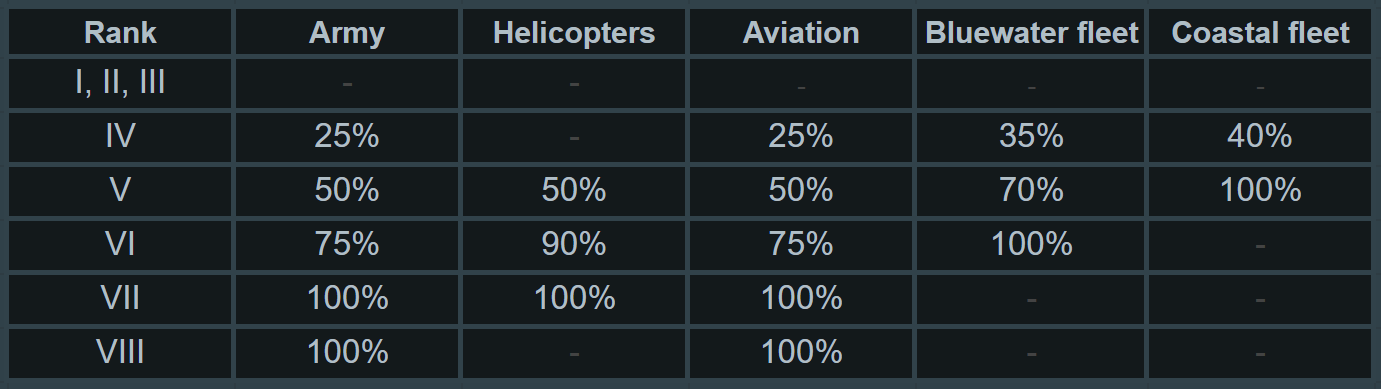Click the 100% Aviation cell at rank VIII
Viewport: 1381px width, 389px height.
[800, 352]
